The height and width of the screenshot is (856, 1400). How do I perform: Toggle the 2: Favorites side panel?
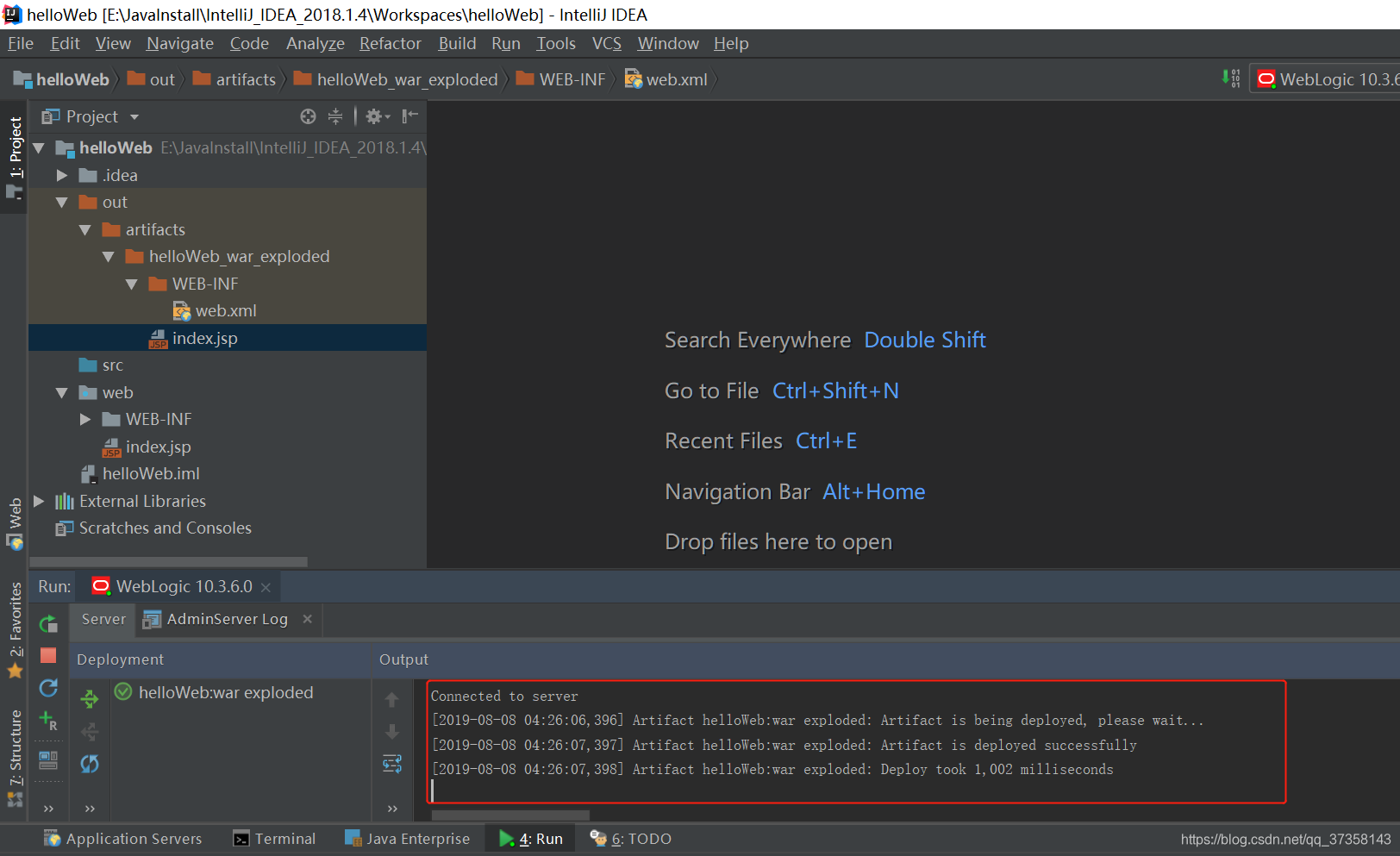(x=15, y=630)
